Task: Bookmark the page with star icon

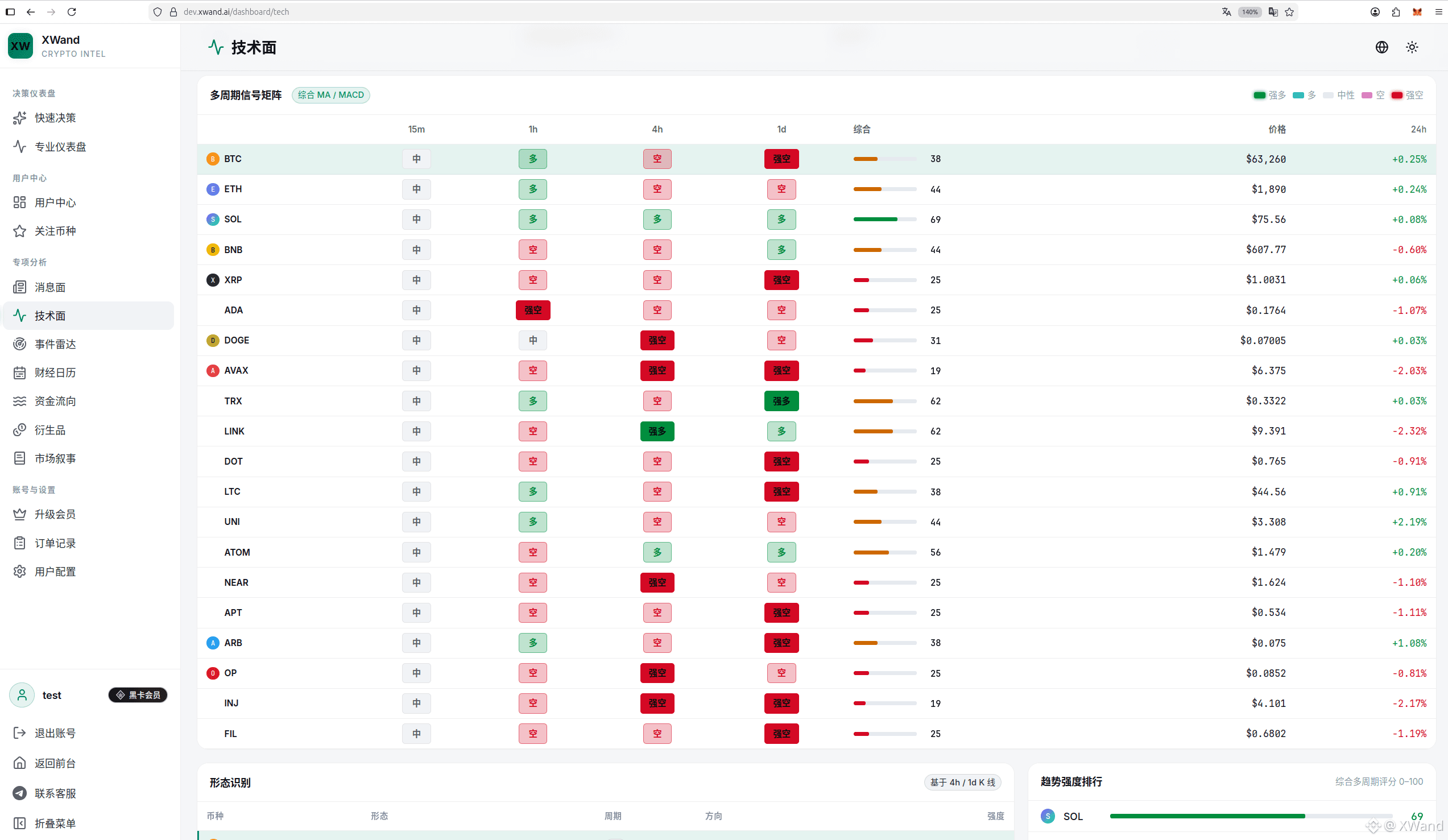Action: [x=1289, y=11]
